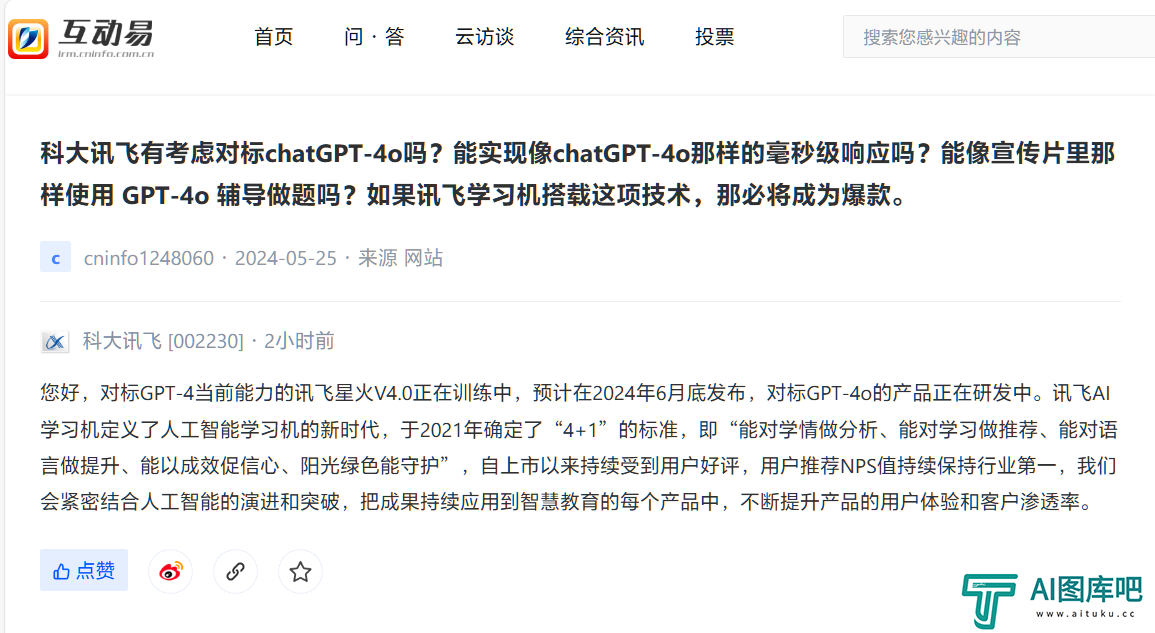Click the cninfo1248060 user avatar
The image size is (1155, 633).
click(55, 257)
